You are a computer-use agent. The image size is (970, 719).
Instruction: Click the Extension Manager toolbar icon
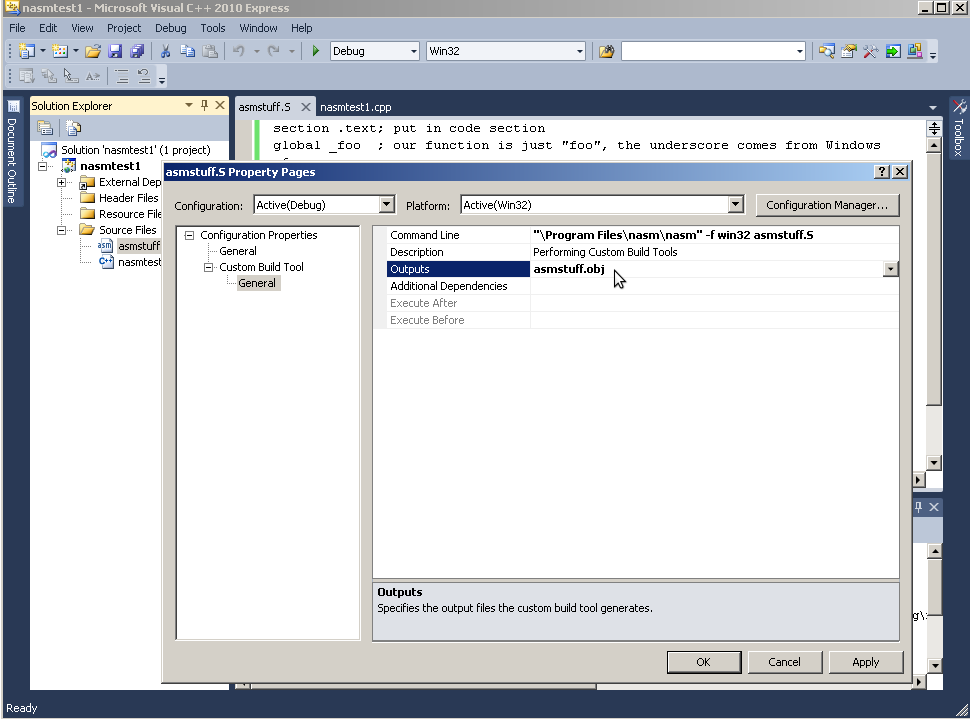[914, 51]
